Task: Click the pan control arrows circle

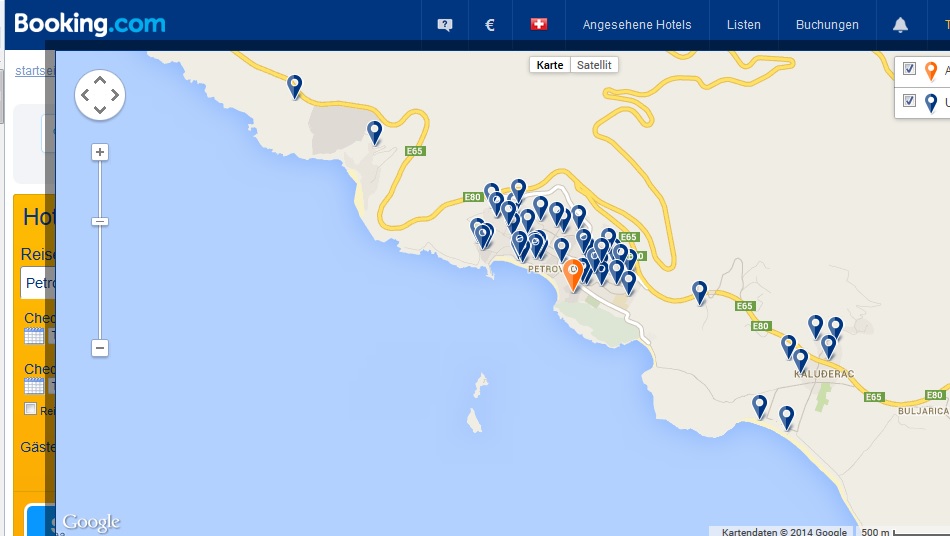Action: pos(100,95)
